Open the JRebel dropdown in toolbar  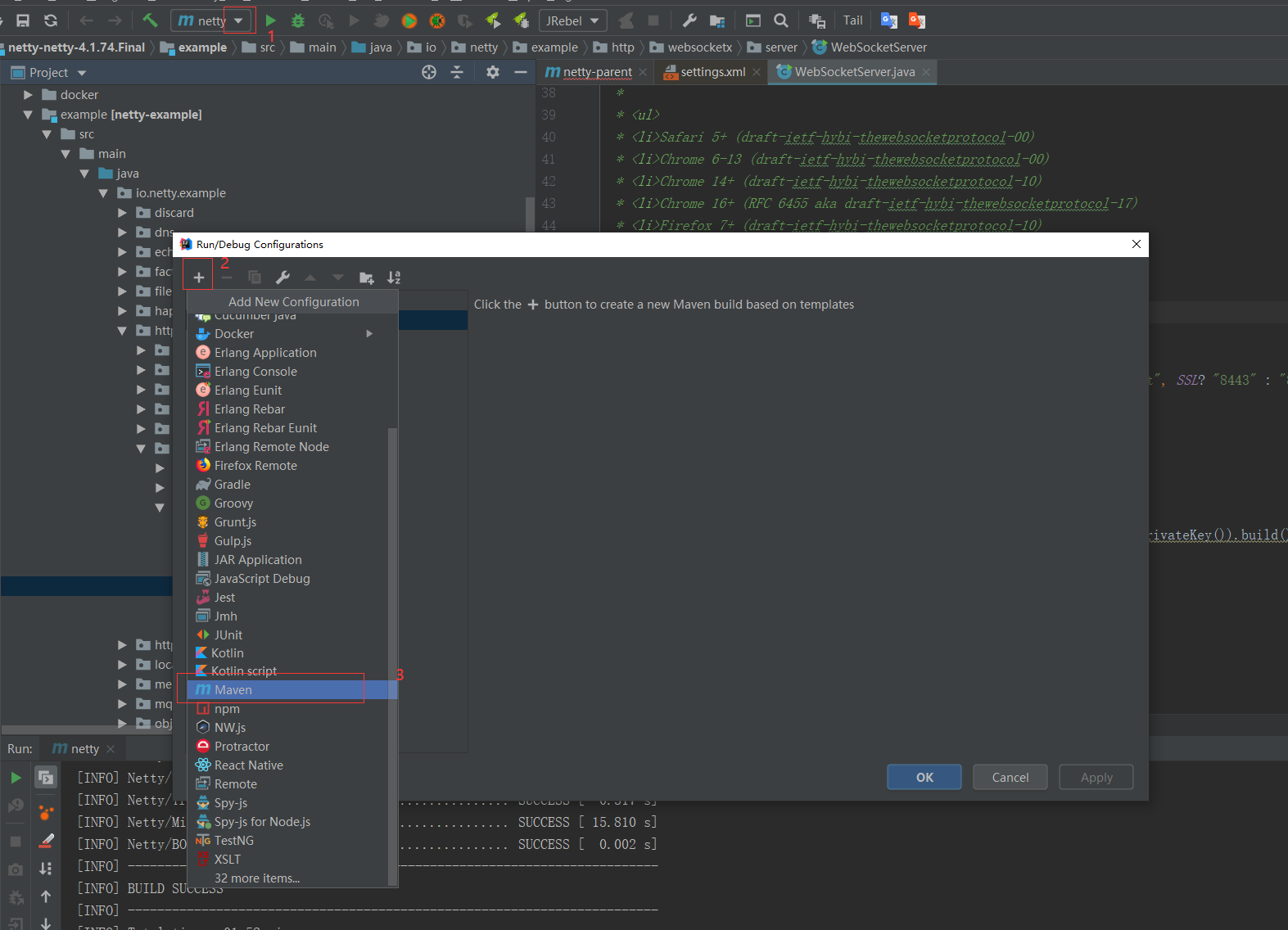tap(572, 20)
